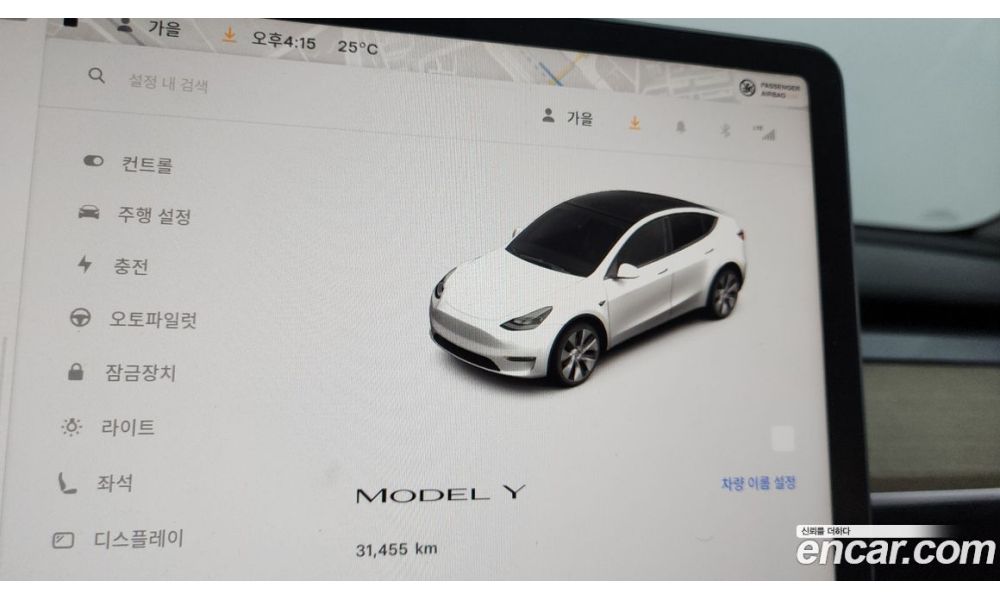
Task: Open the notifications bell icon
Action: coord(680,127)
